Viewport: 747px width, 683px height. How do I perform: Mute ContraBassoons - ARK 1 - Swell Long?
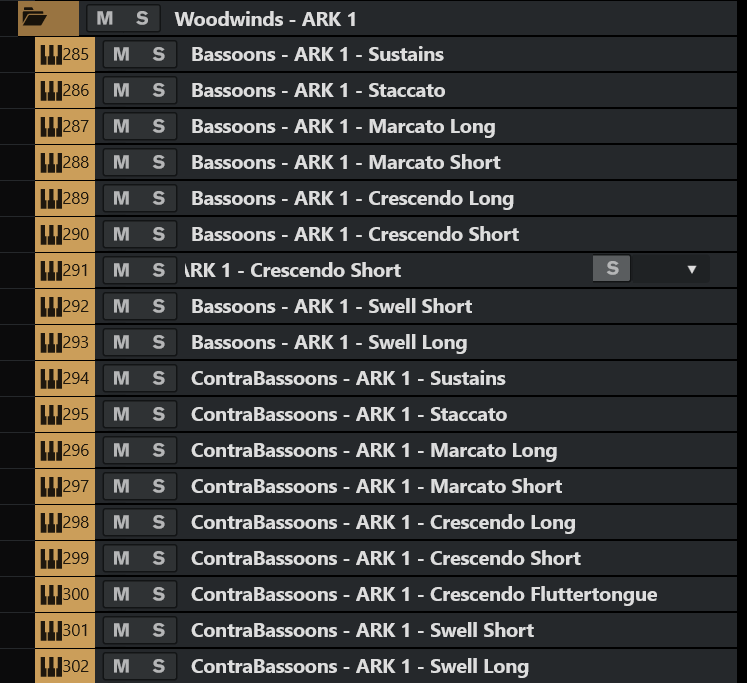[x=121, y=666]
